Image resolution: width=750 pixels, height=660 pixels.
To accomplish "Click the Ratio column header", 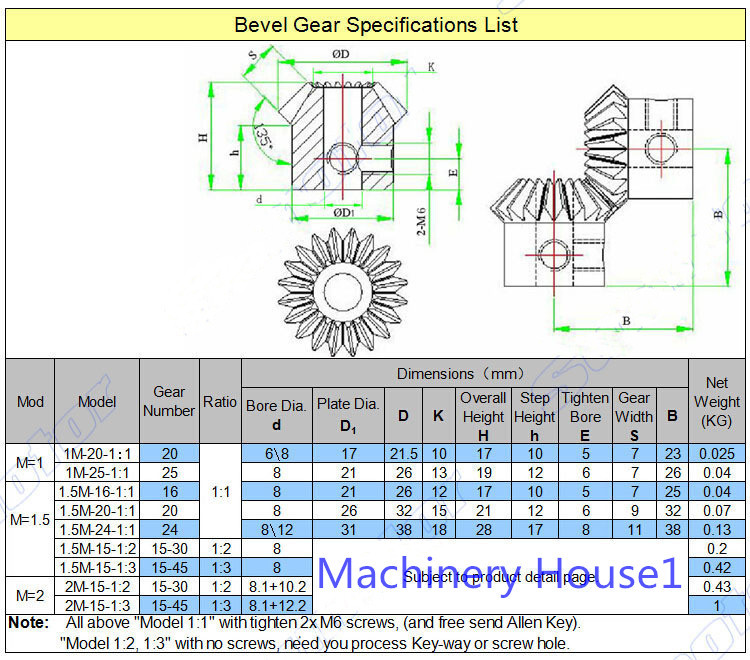I will pos(220,401).
